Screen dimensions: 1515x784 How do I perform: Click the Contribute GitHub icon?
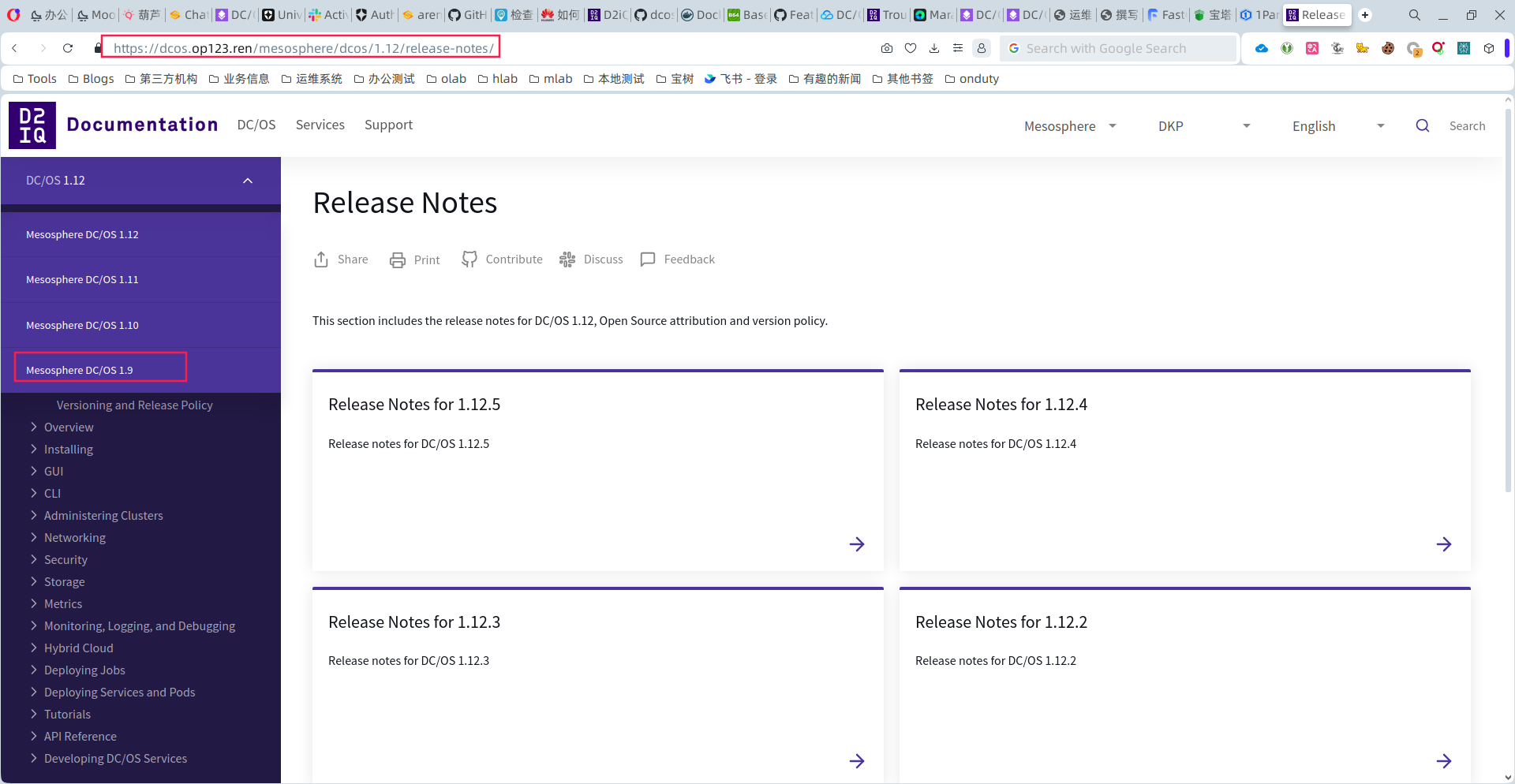(x=469, y=259)
